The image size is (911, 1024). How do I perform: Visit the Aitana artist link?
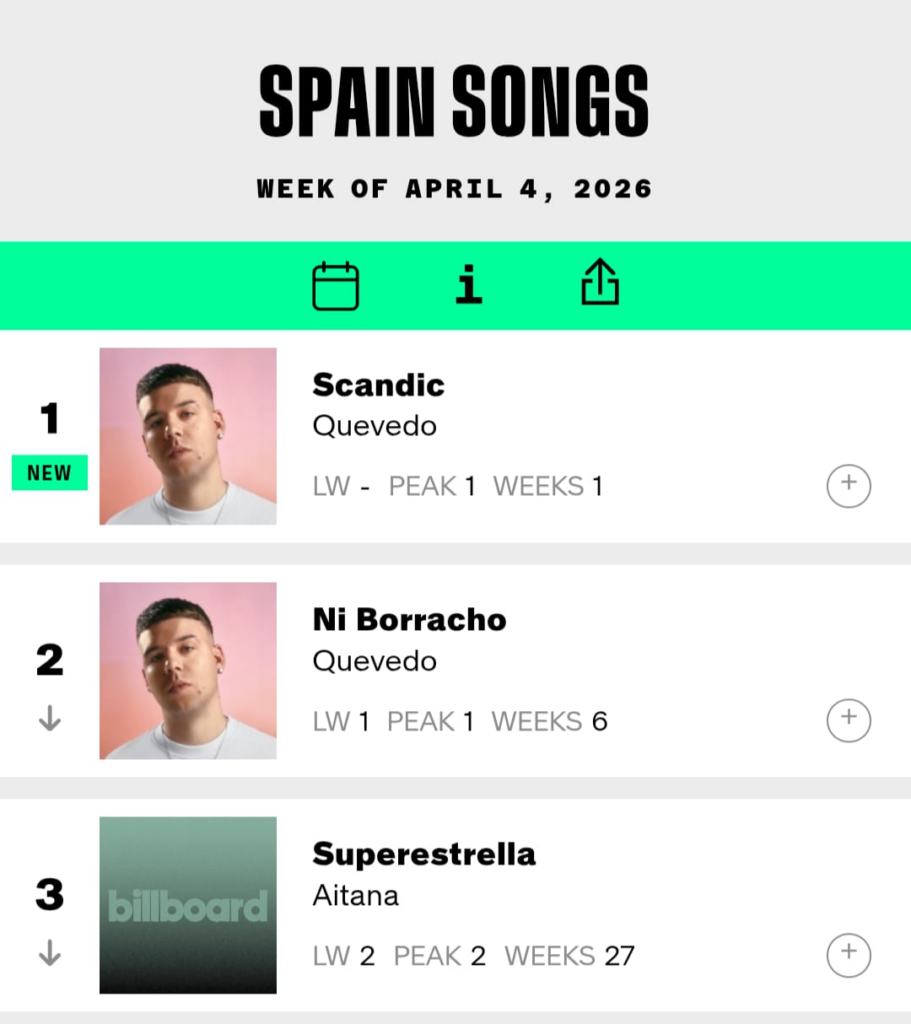point(355,895)
